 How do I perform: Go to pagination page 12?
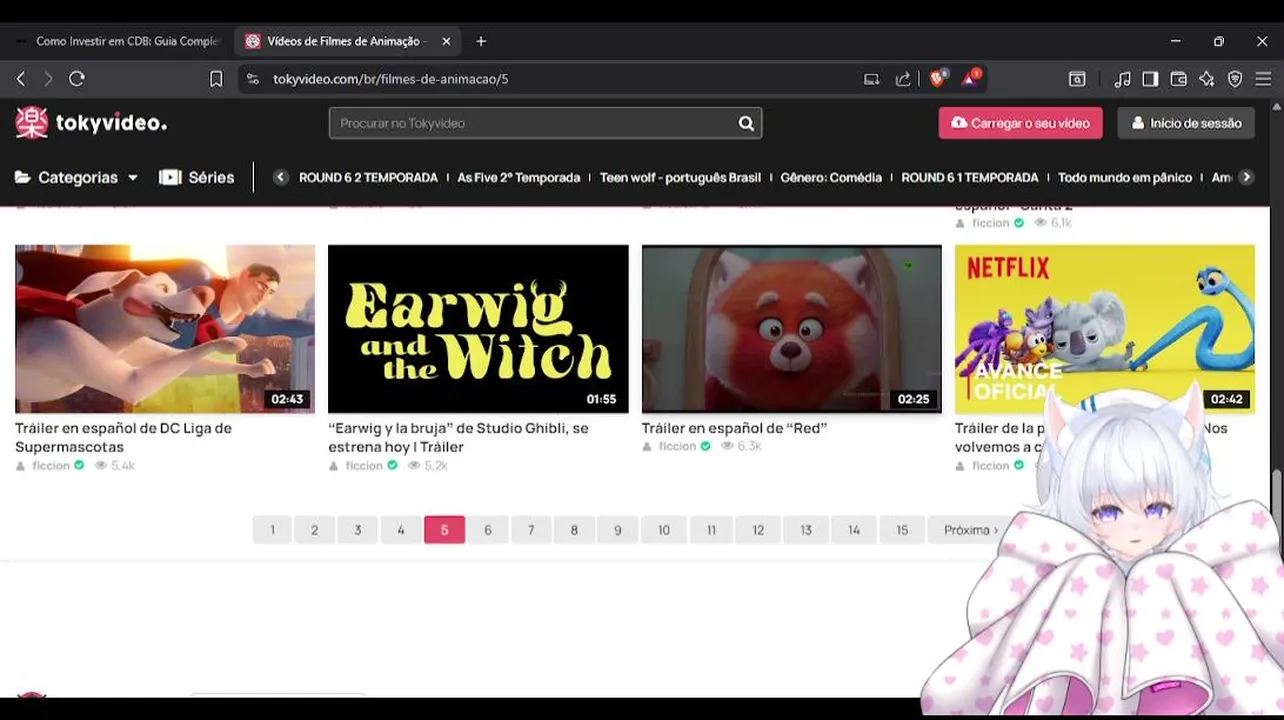(x=758, y=530)
